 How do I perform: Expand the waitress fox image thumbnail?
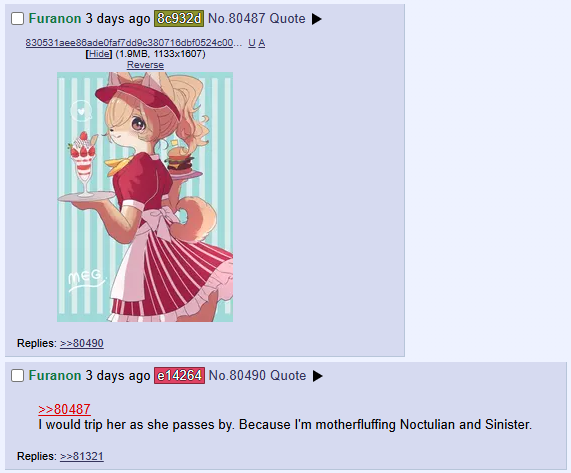point(145,197)
